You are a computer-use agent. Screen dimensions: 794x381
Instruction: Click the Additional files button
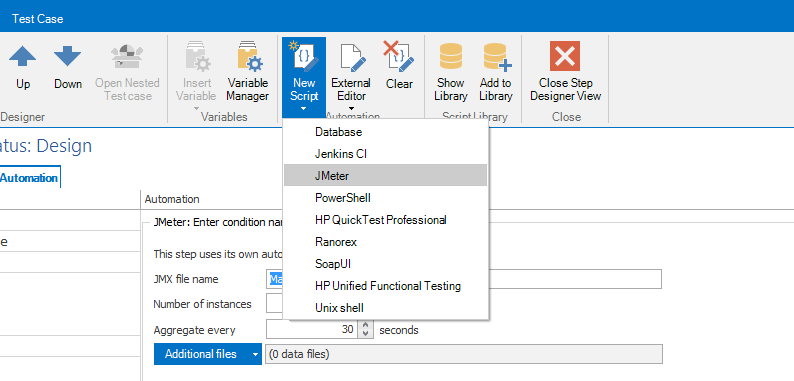[x=201, y=355]
